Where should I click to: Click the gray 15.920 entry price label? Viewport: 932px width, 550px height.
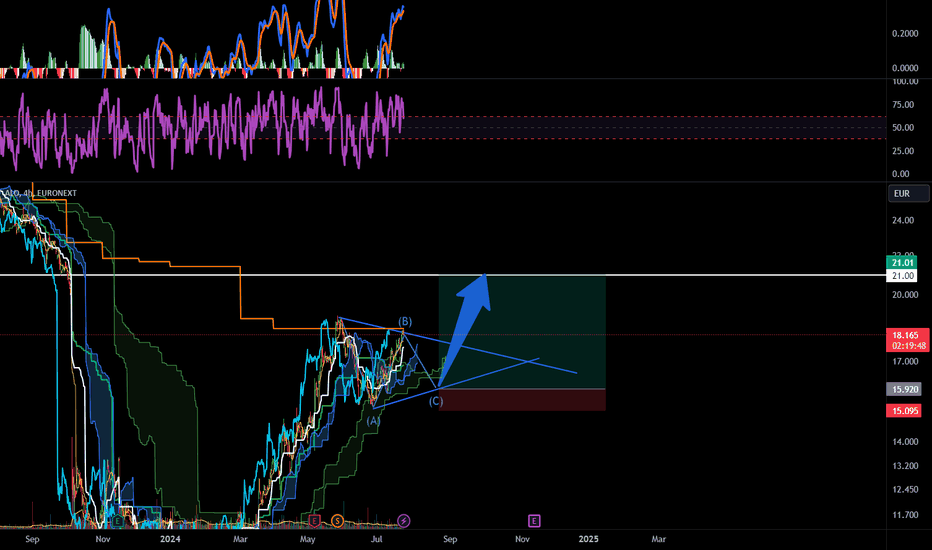point(905,389)
